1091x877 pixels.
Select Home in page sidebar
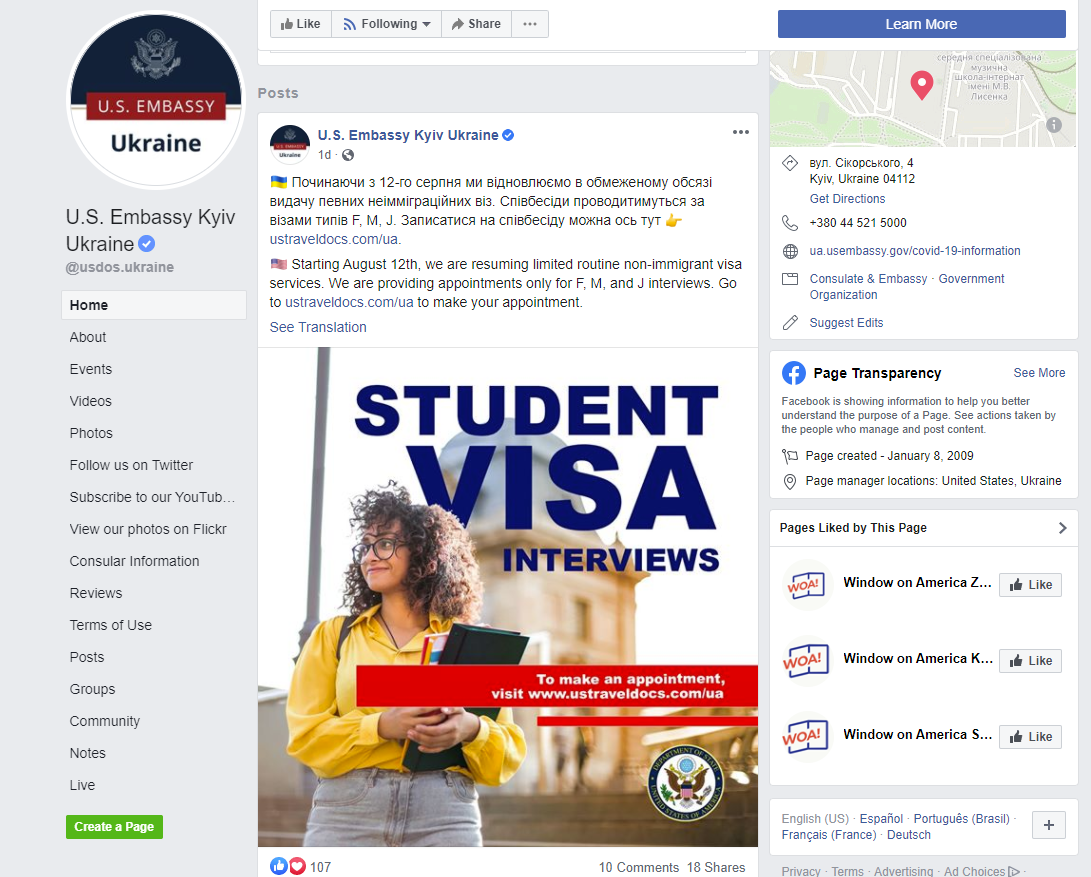click(x=154, y=305)
